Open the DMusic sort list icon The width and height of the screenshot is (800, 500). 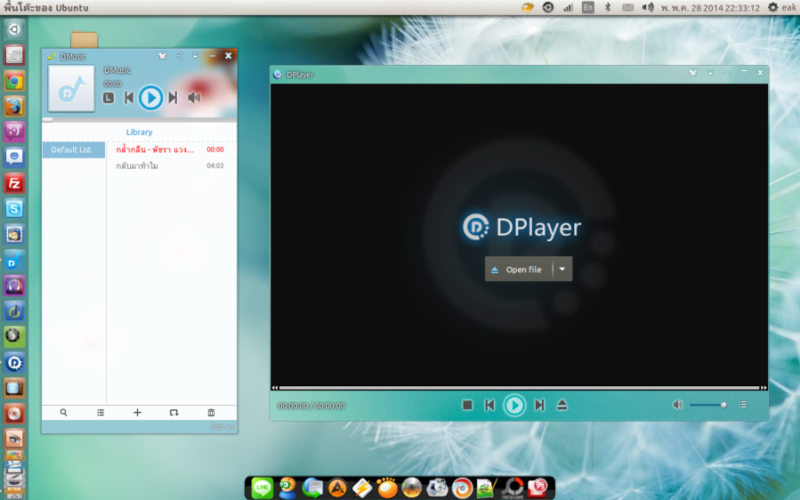click(101, 412)
